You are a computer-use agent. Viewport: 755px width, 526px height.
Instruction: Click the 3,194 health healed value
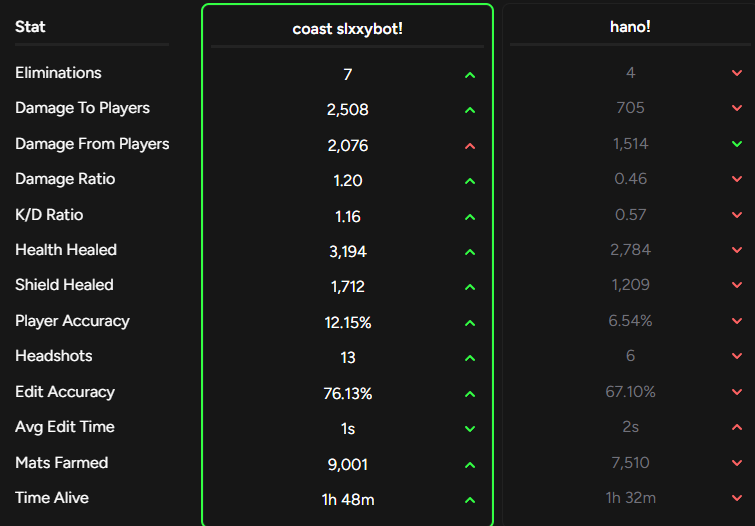click(348, 251)
